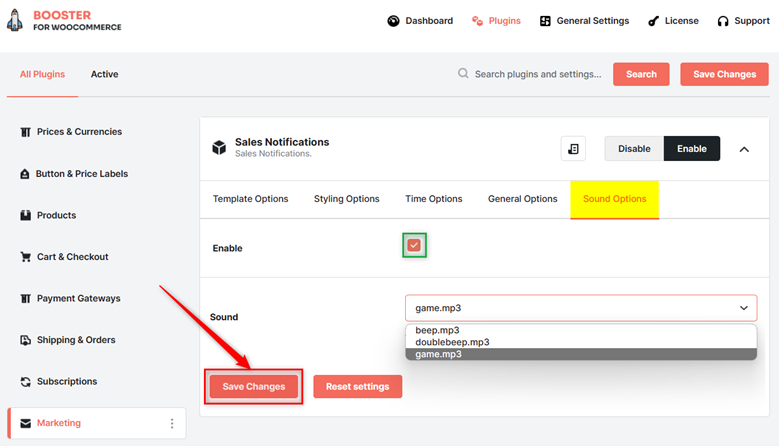The image size is (779, 446).
Task: Click the bottom Save Changes button
Action: click(x=253, y=386)
